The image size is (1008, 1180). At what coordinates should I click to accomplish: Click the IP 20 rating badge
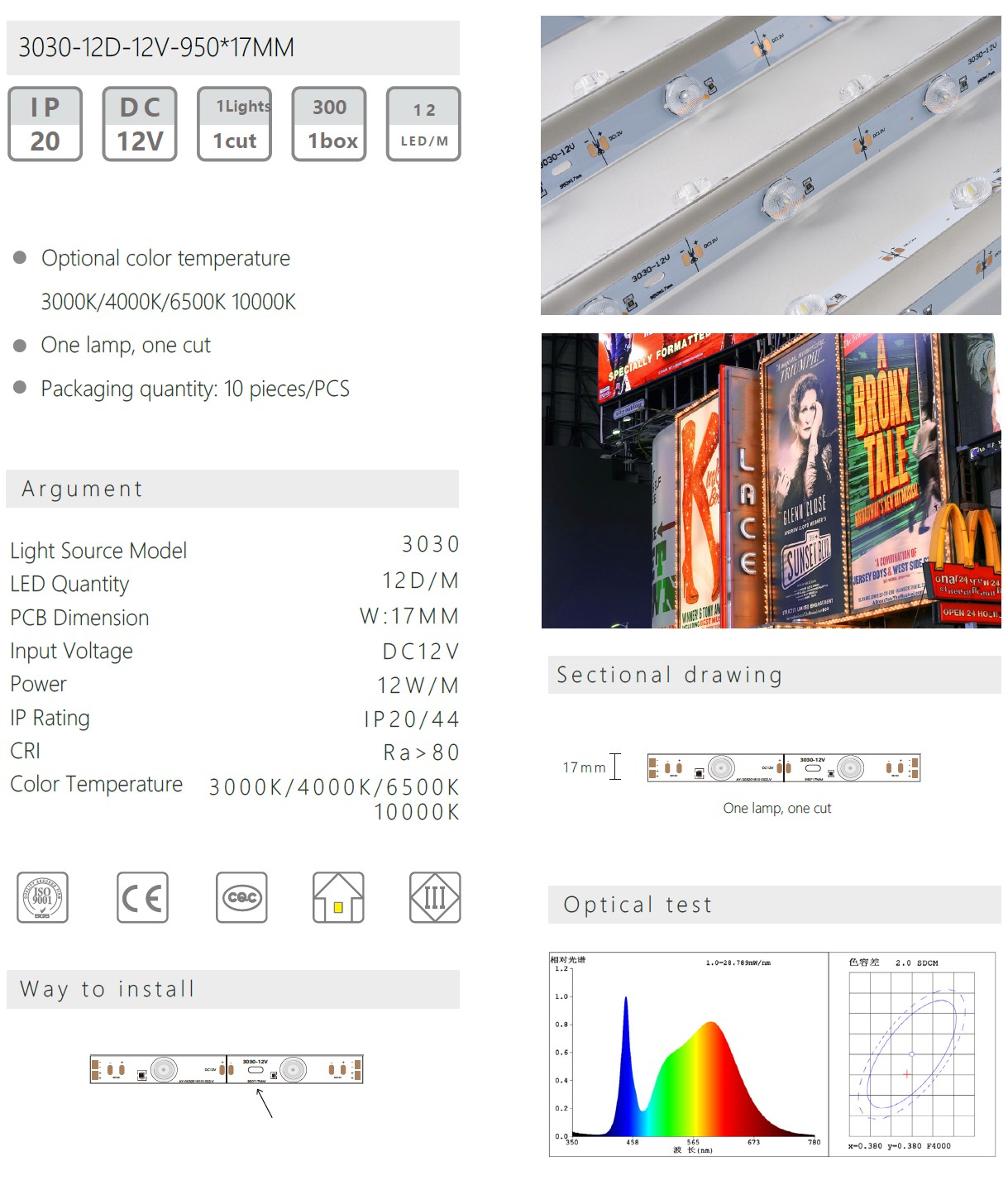pyautogui.click(x=45, y=124)
